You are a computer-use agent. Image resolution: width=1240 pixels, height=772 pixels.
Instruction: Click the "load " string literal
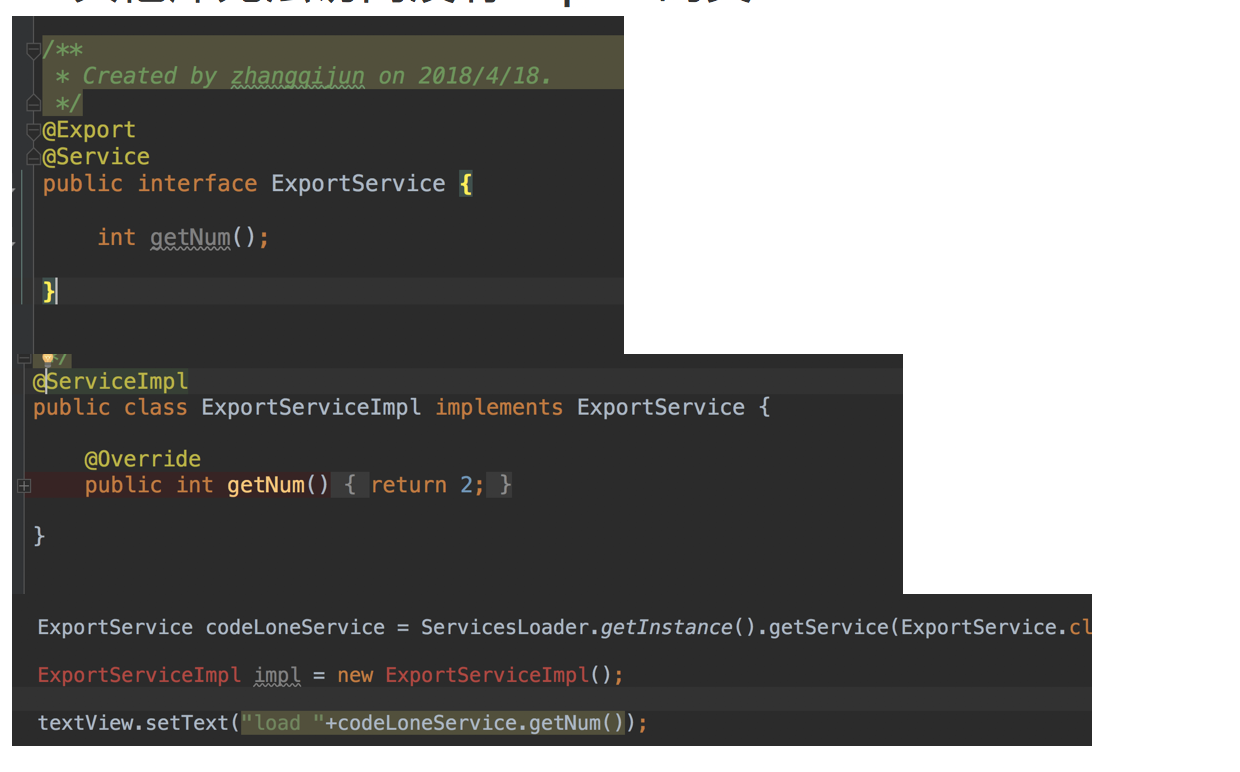[x=283, y=722]
